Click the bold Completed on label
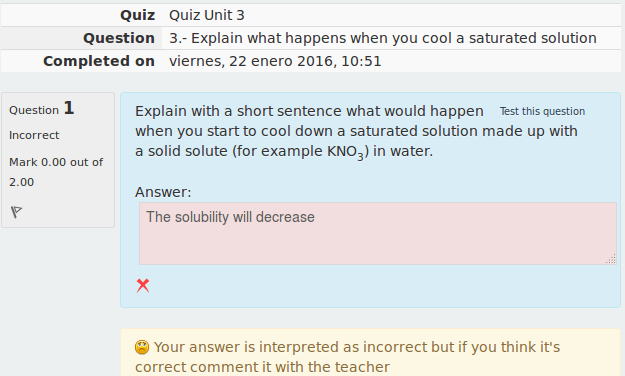 click(x=99, y=61)
